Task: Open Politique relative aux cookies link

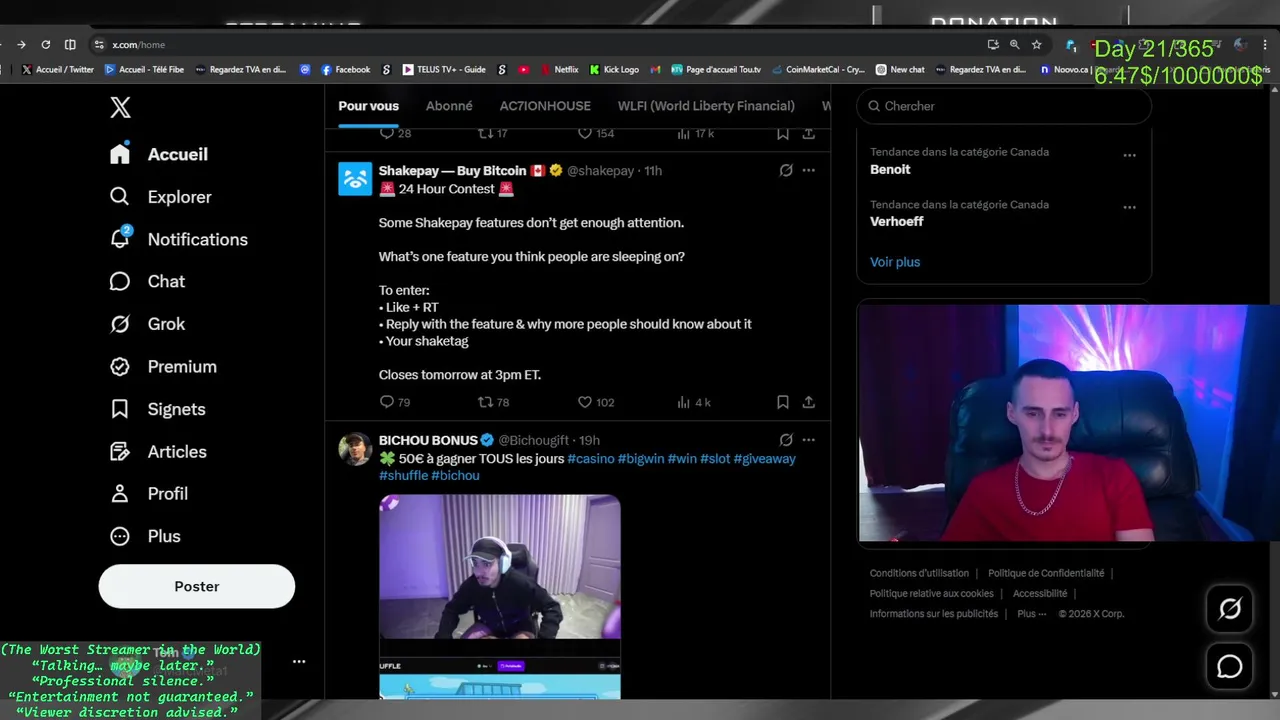Action: click(x=931, y=593)
